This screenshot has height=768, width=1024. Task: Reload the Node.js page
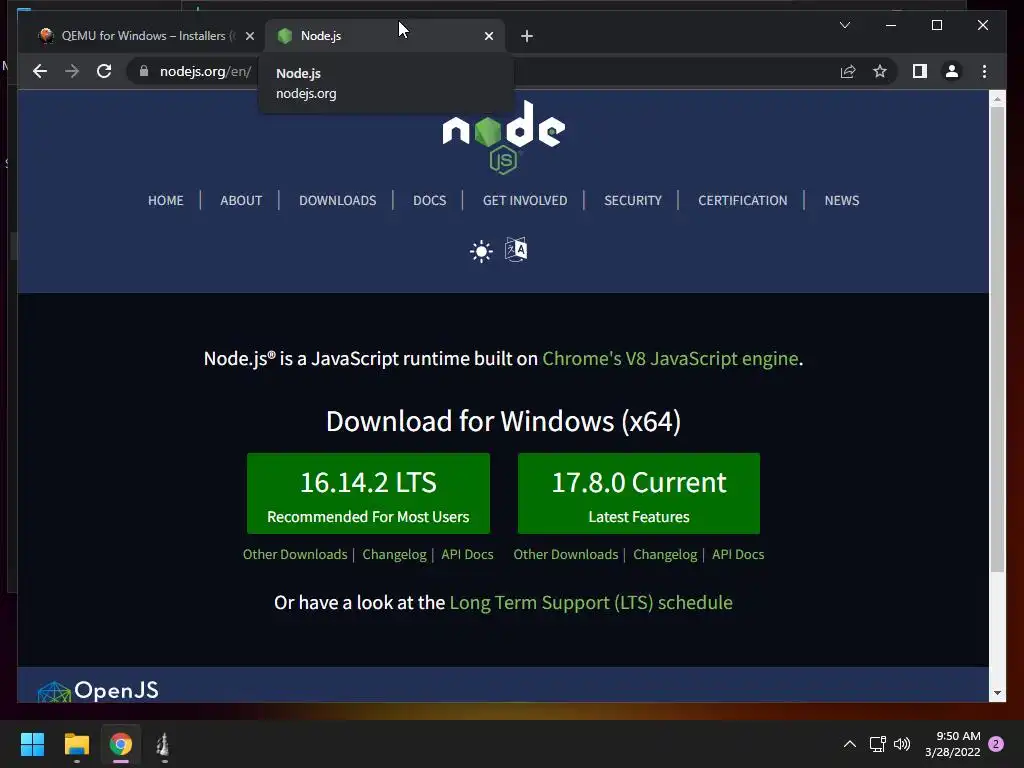click(x=104, y=71)
